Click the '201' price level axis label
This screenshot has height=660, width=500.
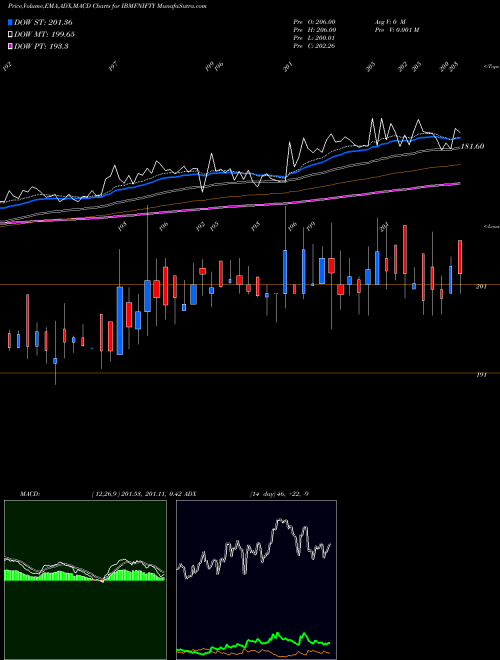(481, 287)
